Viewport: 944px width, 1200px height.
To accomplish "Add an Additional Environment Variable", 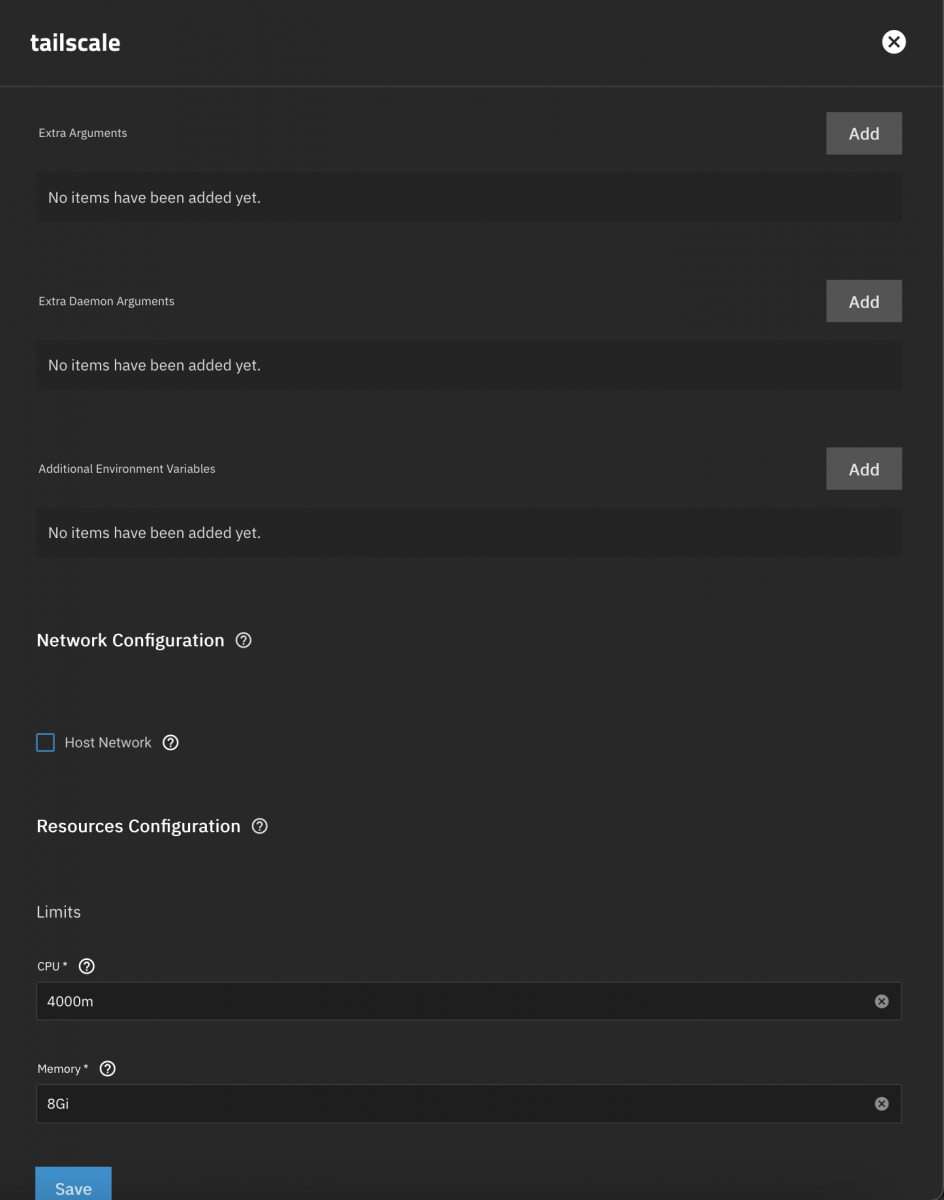I will pos(864,469).
